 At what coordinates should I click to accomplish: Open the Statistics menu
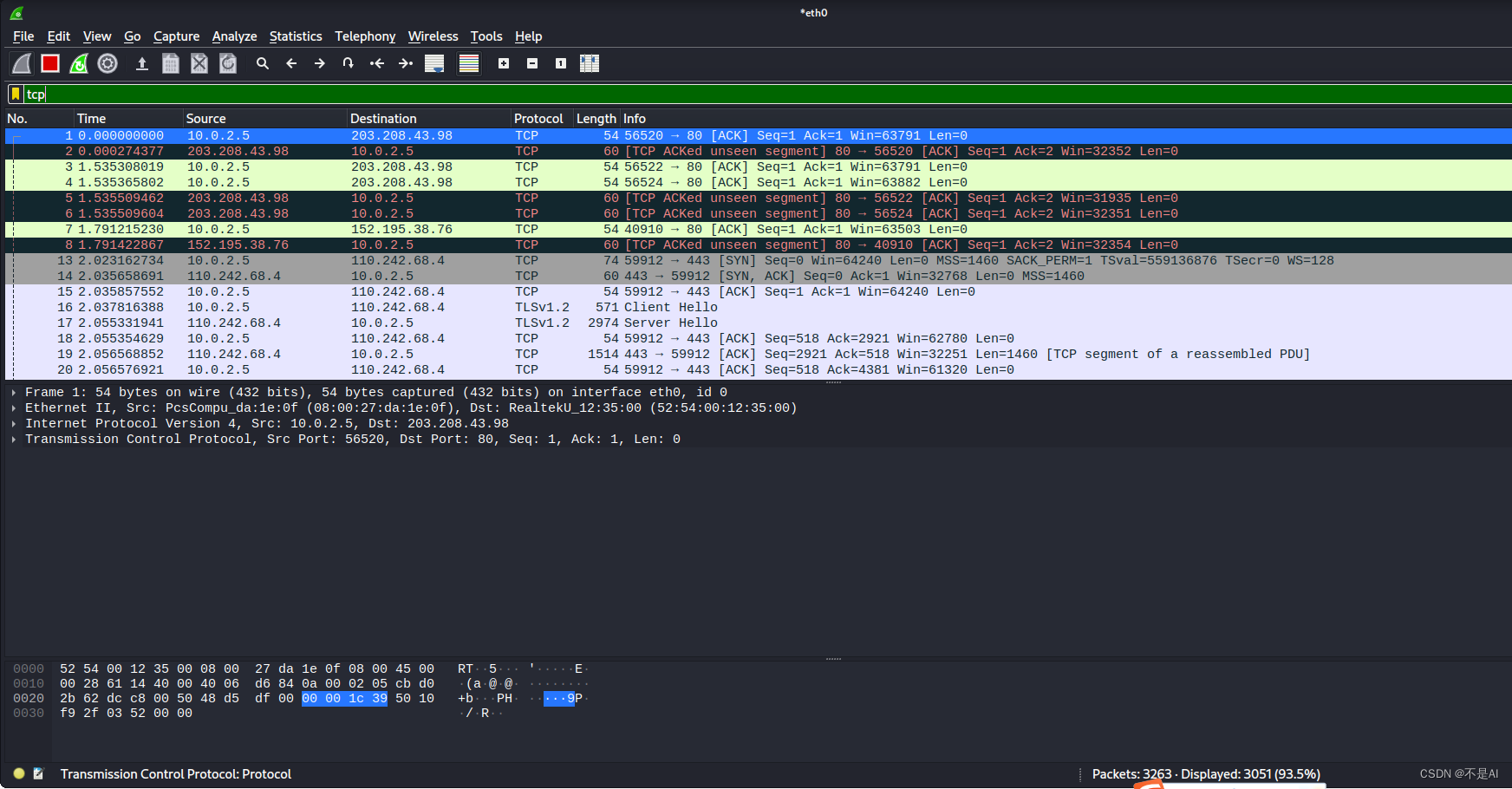click(x=296, y=36)
